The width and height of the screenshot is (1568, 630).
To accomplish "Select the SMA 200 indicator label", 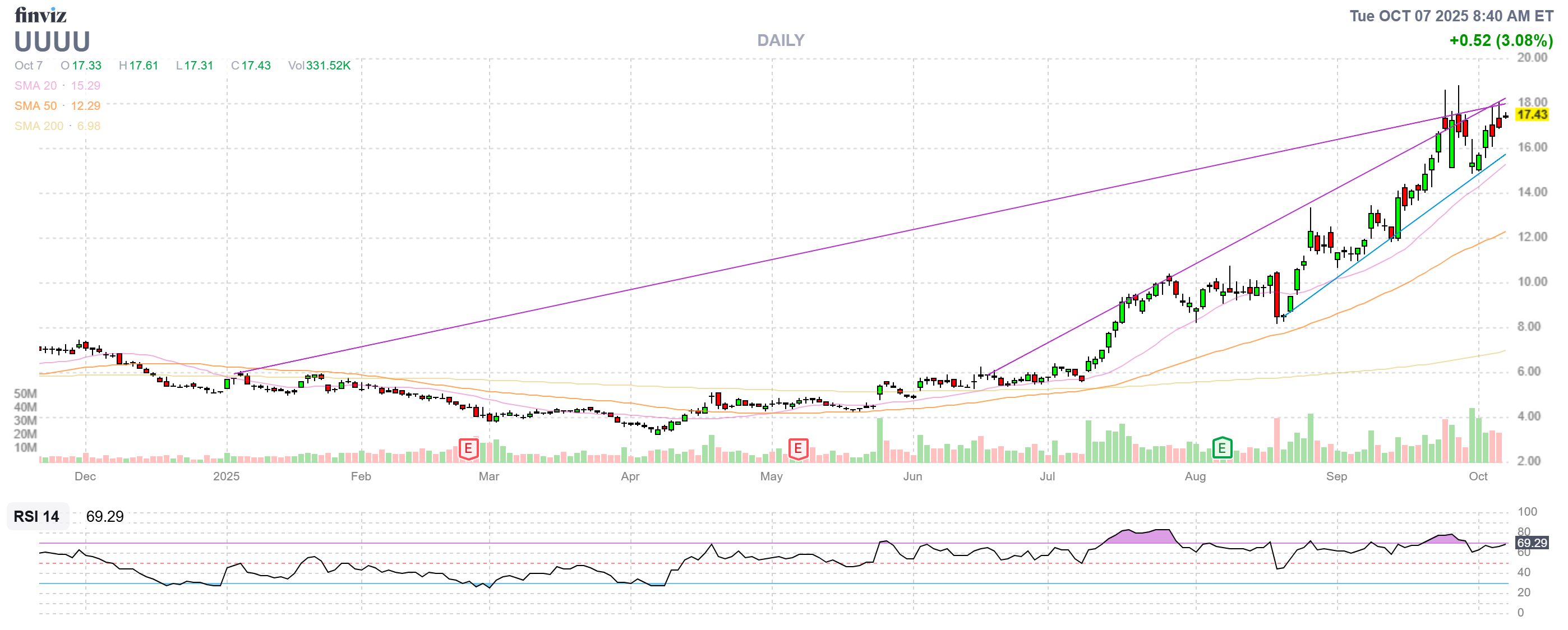I will coord(38,126).
